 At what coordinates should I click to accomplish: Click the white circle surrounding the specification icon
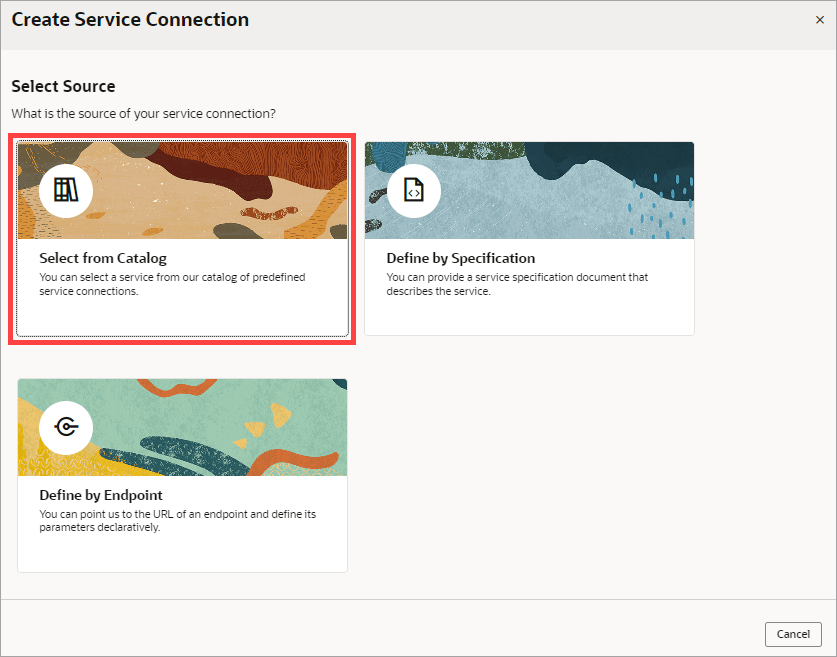[x=411, y=190]
